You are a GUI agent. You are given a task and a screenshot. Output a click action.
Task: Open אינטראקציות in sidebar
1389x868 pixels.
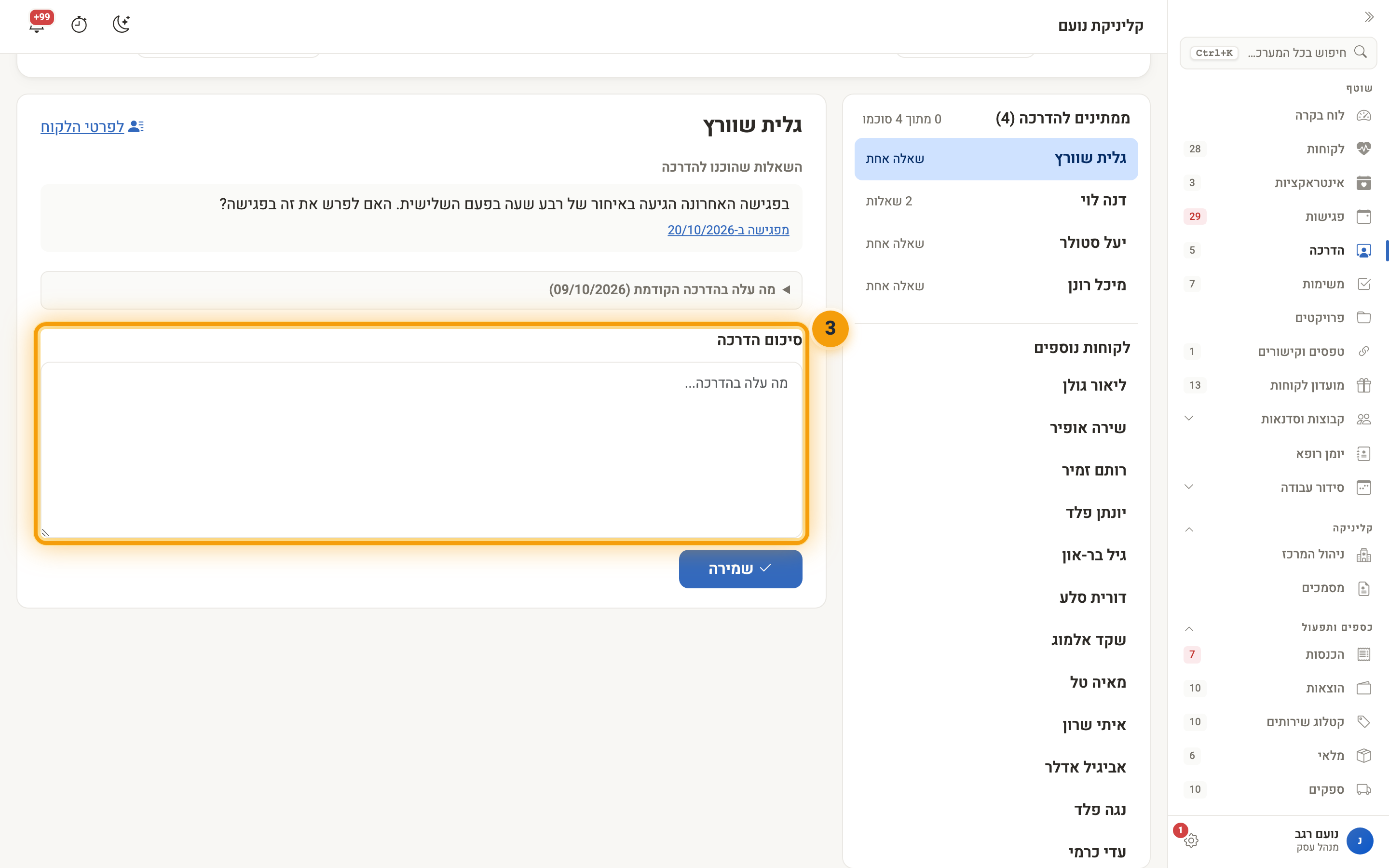coord(1278,183)
